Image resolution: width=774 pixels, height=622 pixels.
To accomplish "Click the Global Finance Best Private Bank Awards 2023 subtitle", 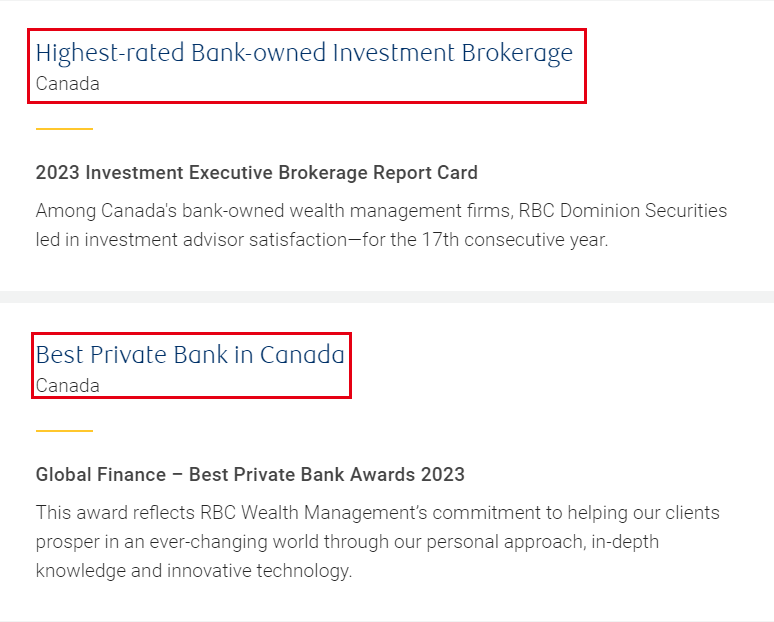I will pyautogui.click(x=250, y=474).
